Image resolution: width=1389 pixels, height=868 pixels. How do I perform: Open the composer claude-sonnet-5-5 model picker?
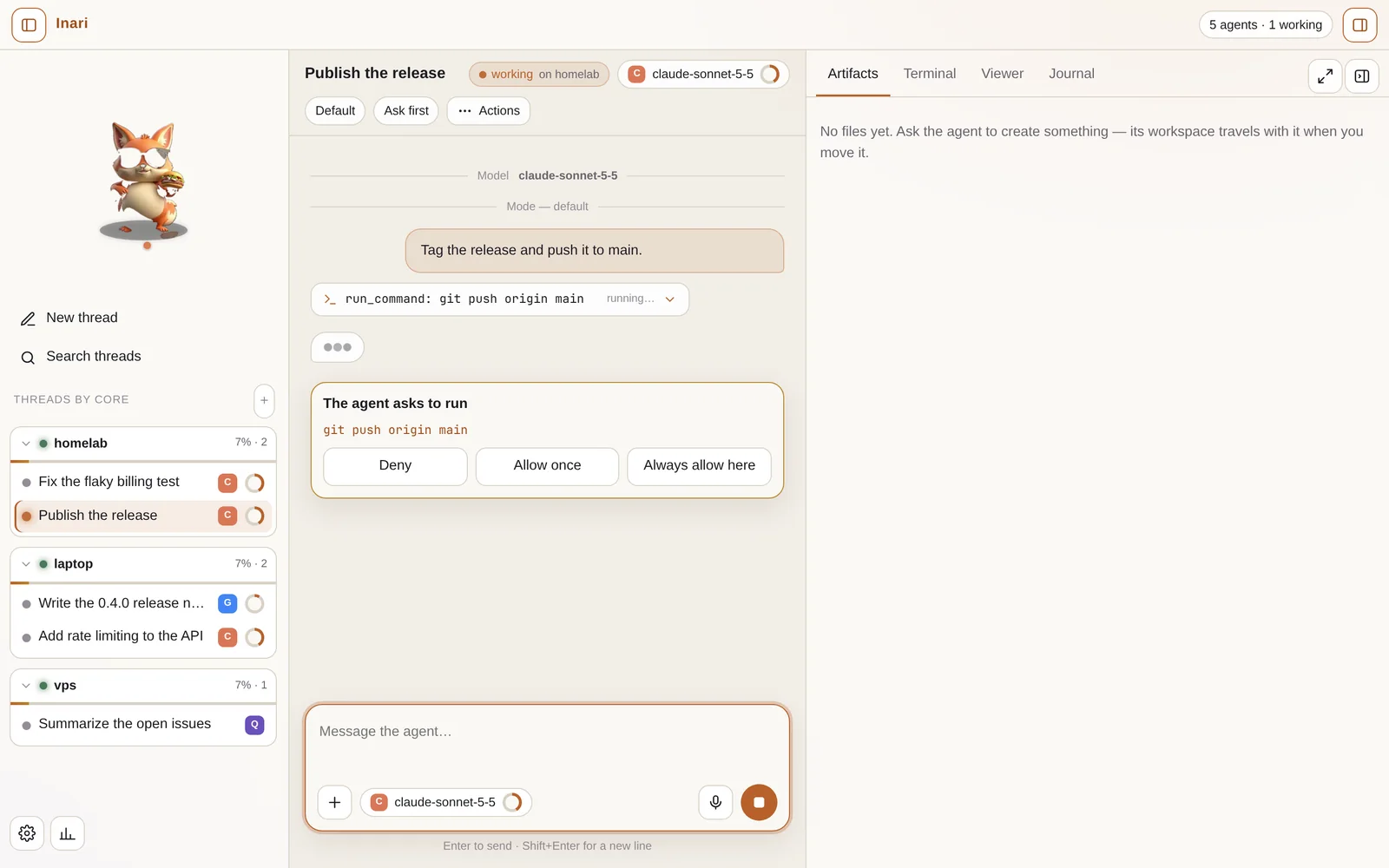[446, 803]
